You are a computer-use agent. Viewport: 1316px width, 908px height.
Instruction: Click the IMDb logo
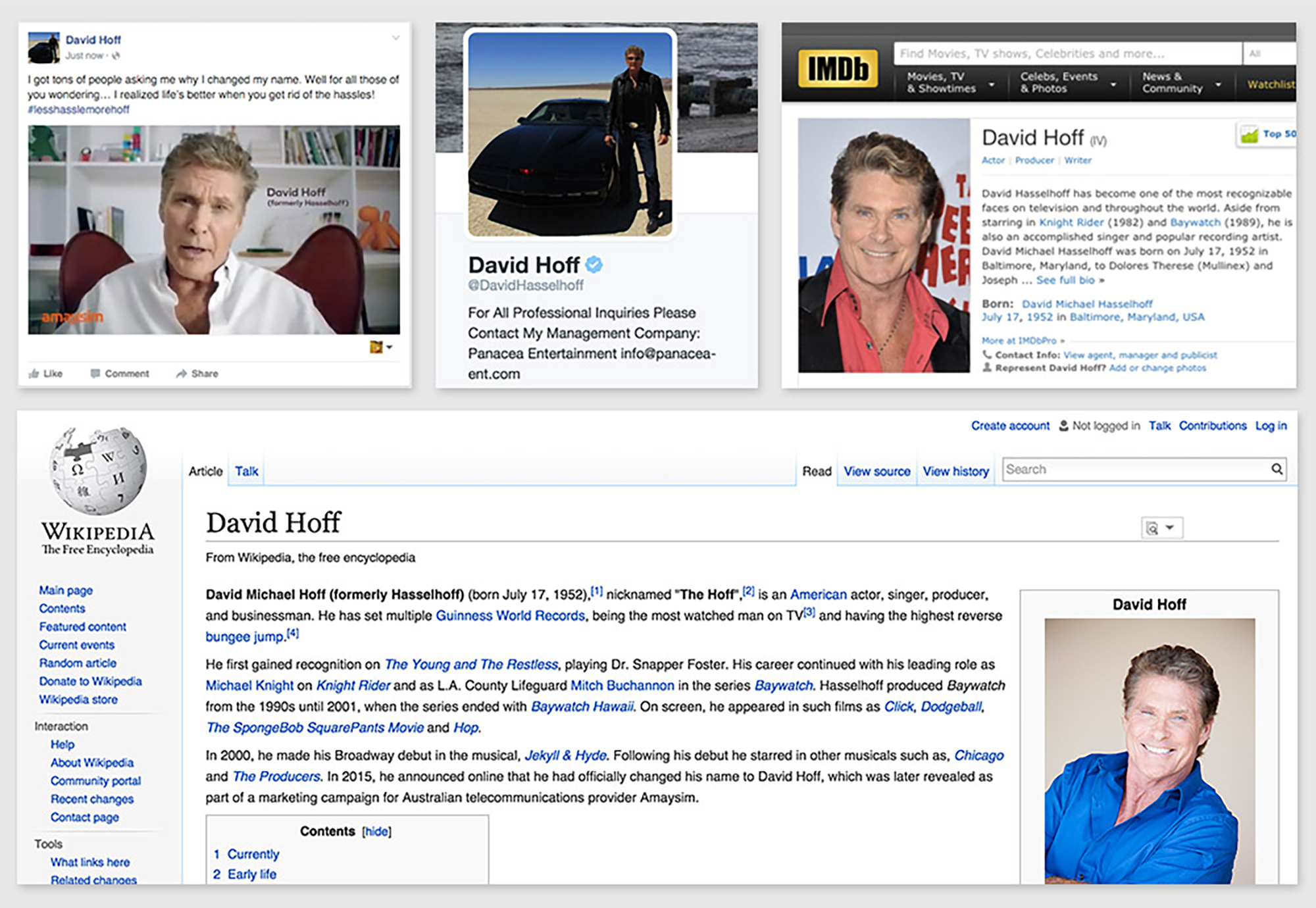coord(838,68)
